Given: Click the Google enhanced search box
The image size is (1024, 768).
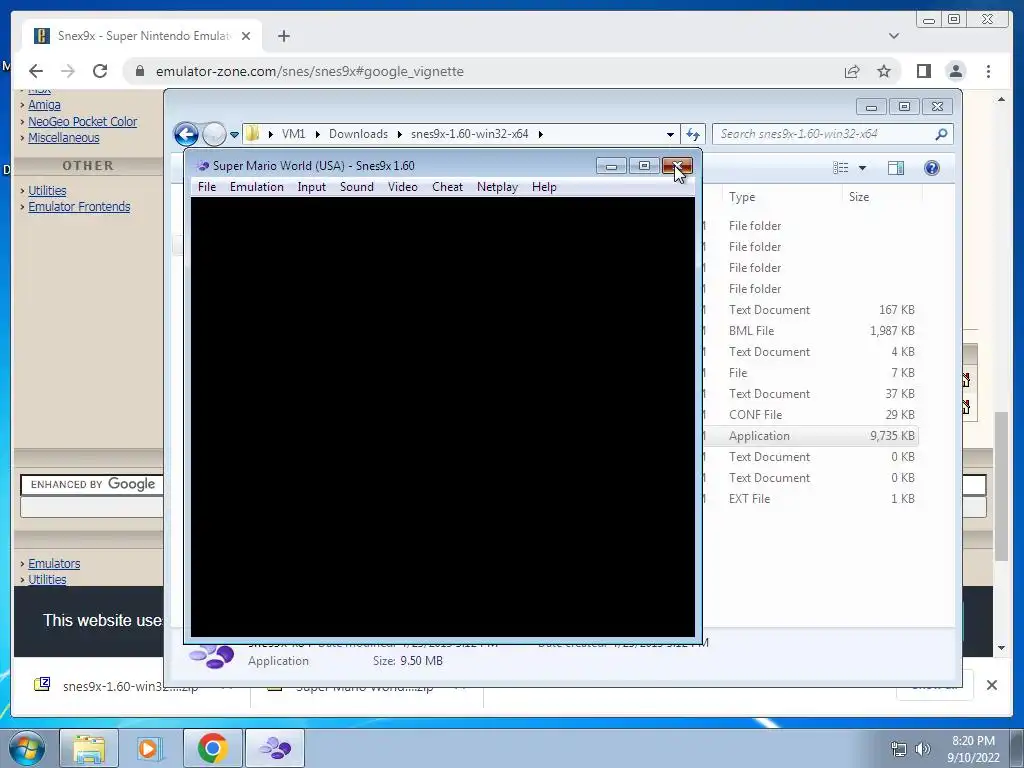Looking at the screenshot, I should 91,485.
